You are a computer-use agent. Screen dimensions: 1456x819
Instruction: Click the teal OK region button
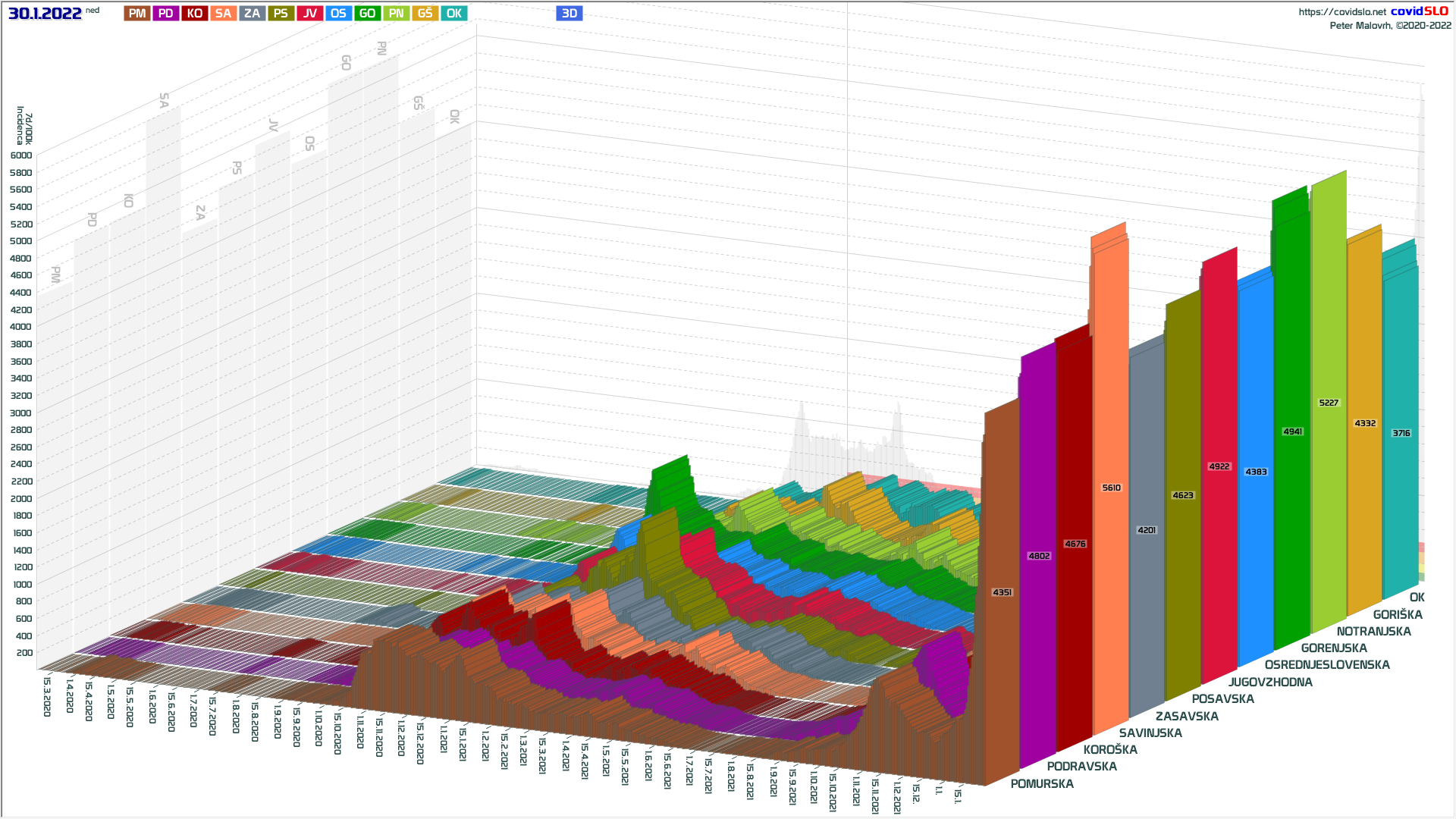point(453,14)
